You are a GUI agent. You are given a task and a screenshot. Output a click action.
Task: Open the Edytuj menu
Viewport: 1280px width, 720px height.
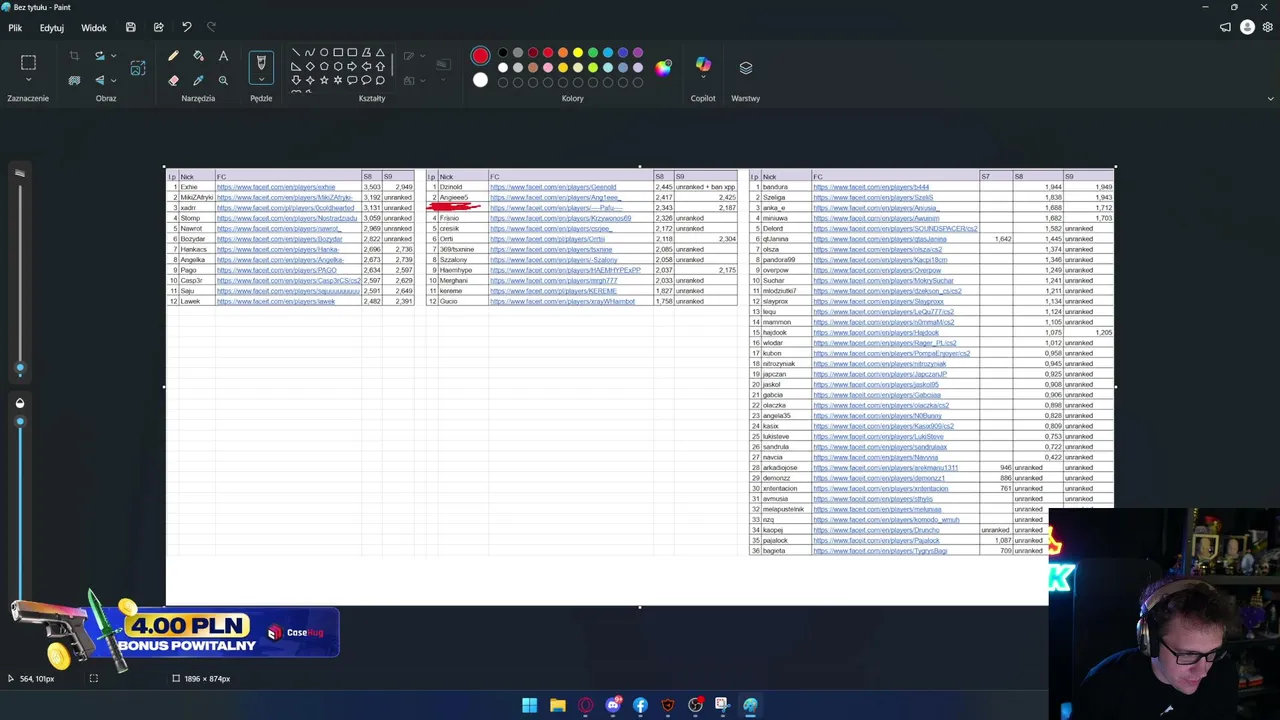[51, 28]
